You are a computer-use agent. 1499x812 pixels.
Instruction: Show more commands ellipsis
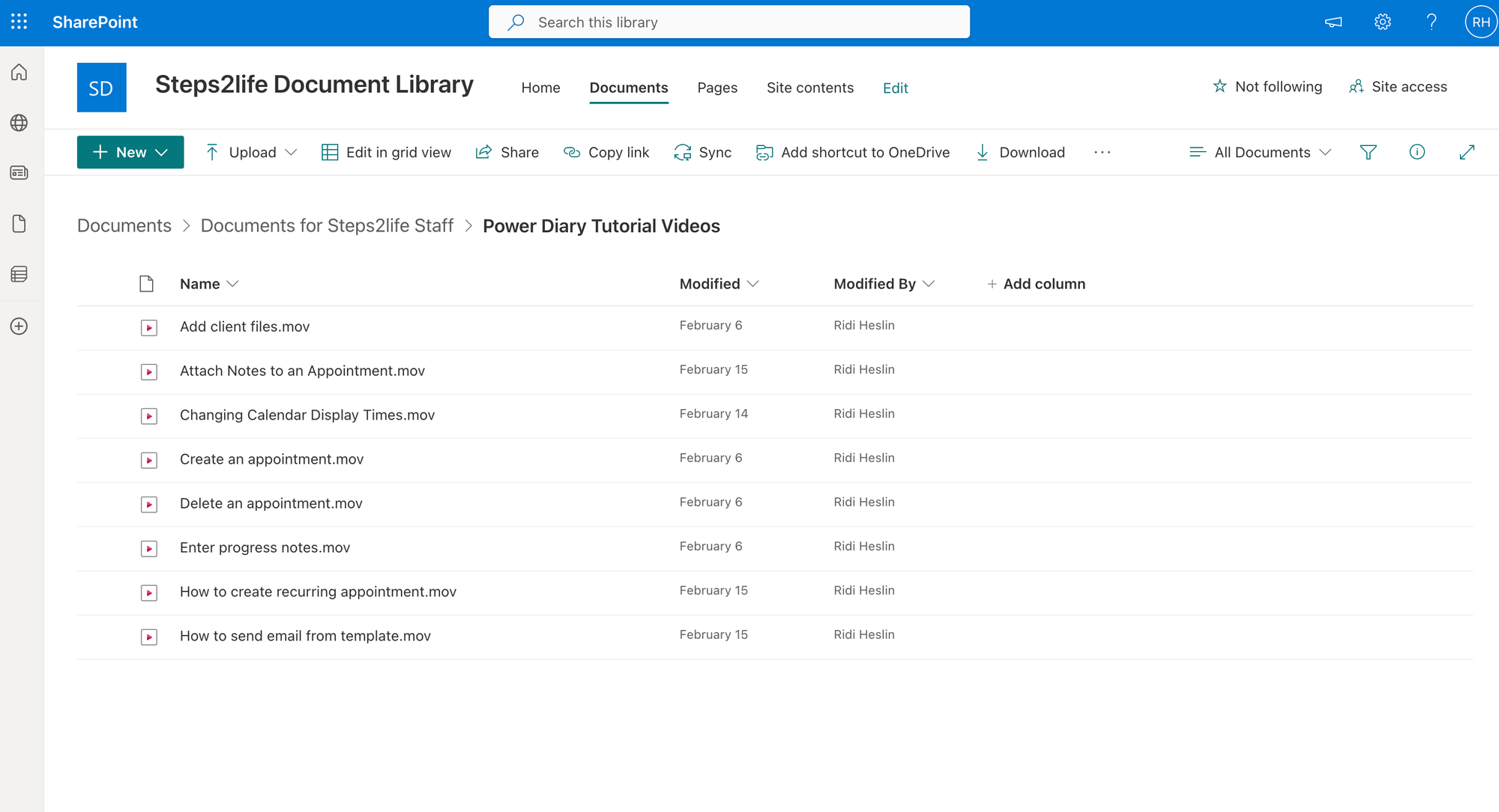click(x=1102, y=152)
